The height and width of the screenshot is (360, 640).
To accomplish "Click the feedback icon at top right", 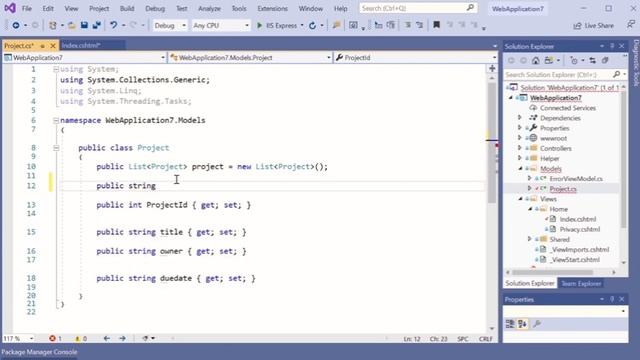I will click(x=631, y=25).
